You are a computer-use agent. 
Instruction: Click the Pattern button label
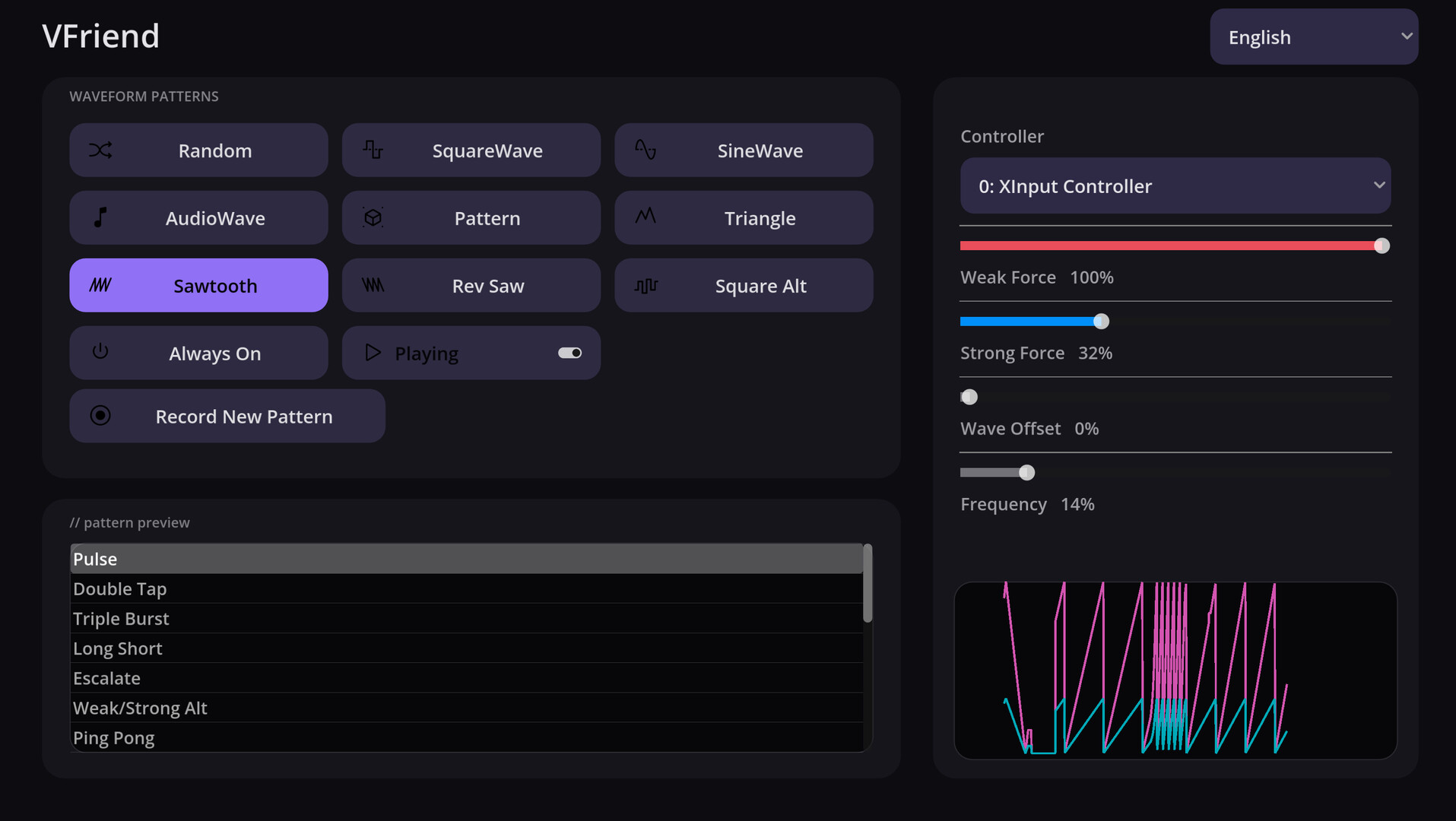[x=487, y=218]
